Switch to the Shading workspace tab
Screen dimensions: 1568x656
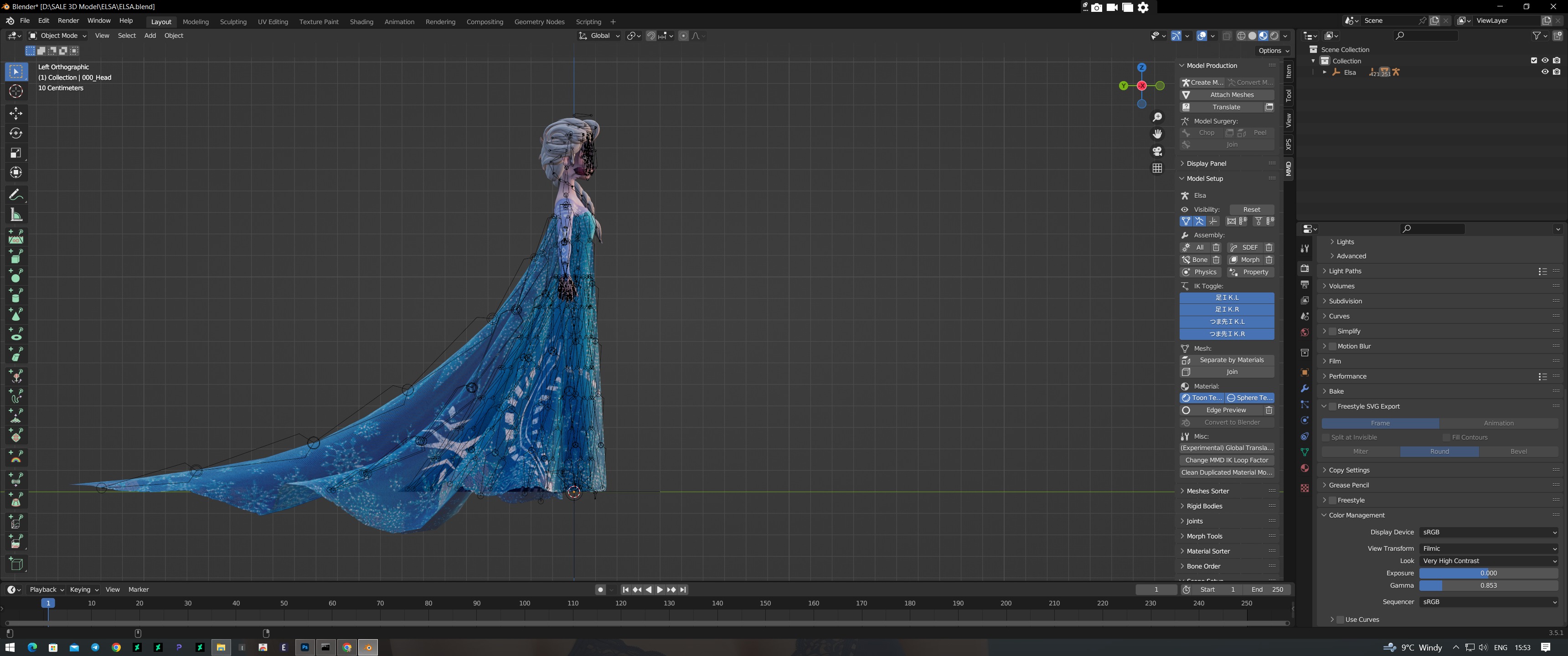pos(361,22)
